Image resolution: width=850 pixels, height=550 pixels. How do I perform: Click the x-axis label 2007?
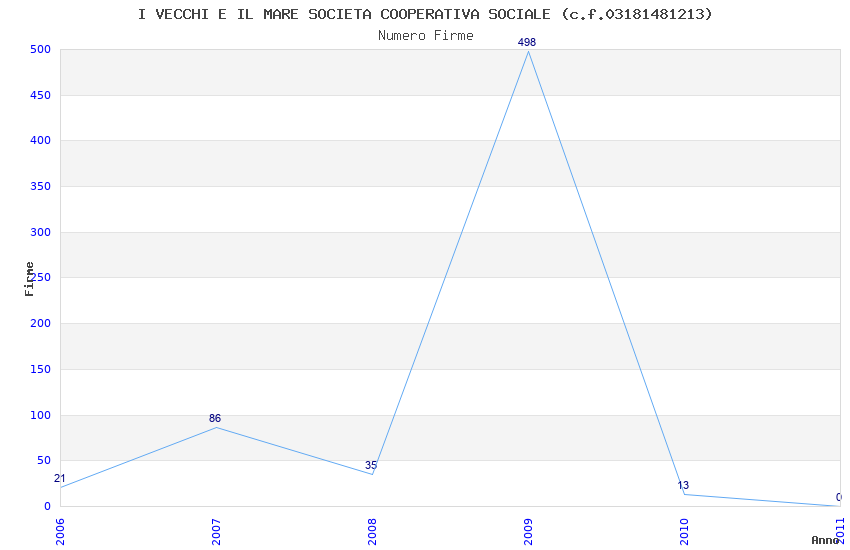pos(216,532)
